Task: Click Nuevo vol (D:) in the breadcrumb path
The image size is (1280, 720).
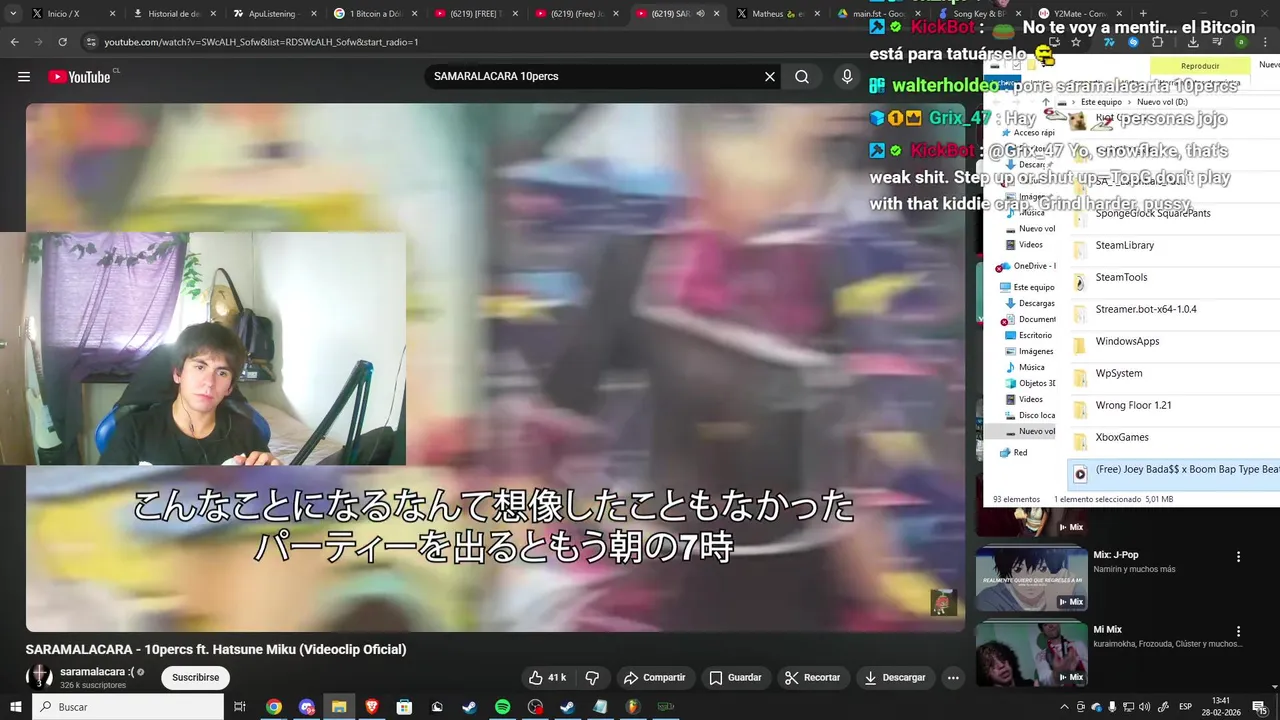Action: (x=1162, y=102)
